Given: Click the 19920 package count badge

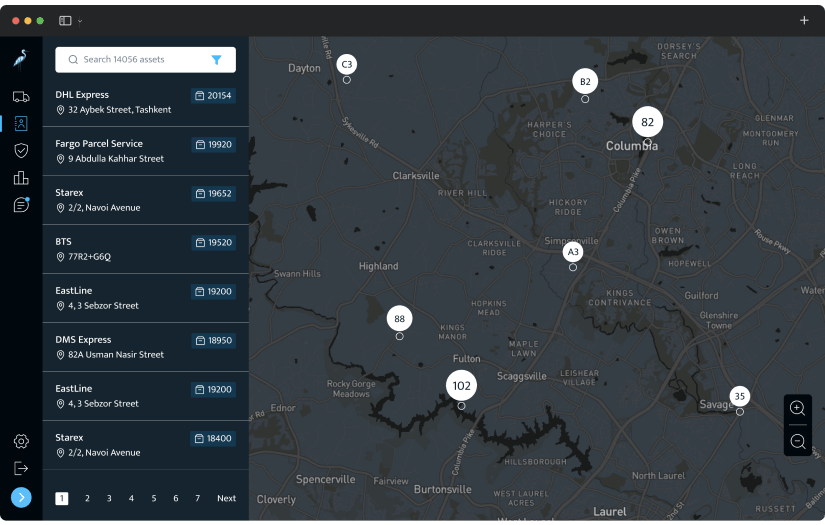Looking at the screenshot, I should coord(213,145).
